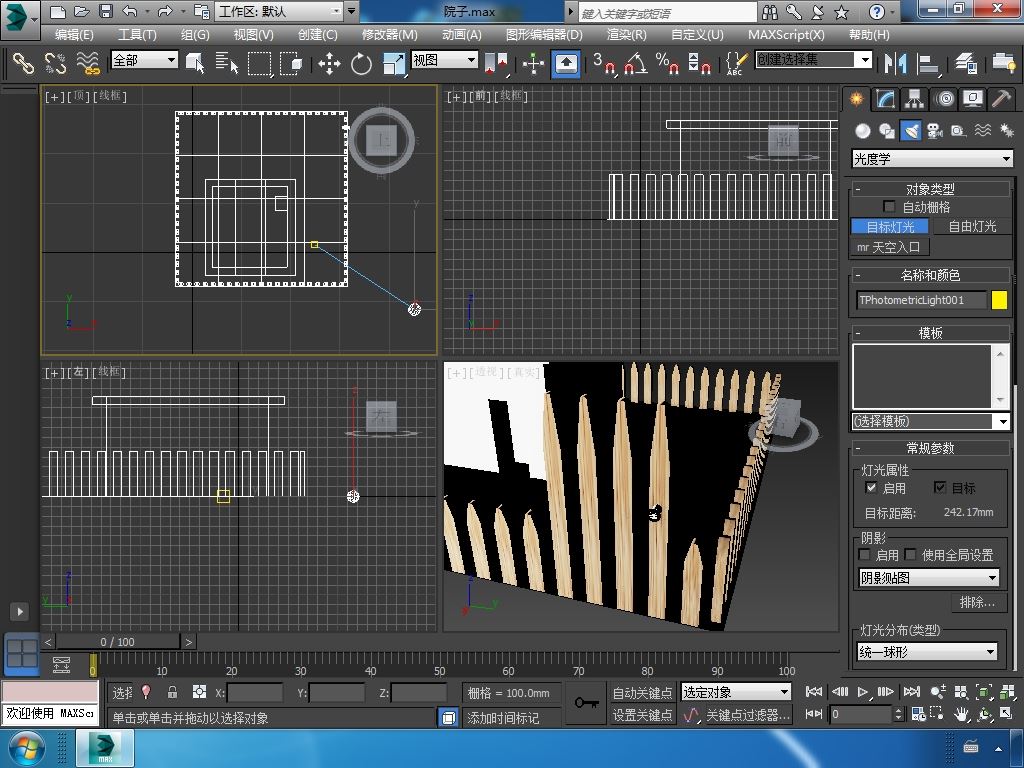Viewport: 1024px width, 768px height.
Task: Click the 自由灯光 button
Action: click(972, 227)
